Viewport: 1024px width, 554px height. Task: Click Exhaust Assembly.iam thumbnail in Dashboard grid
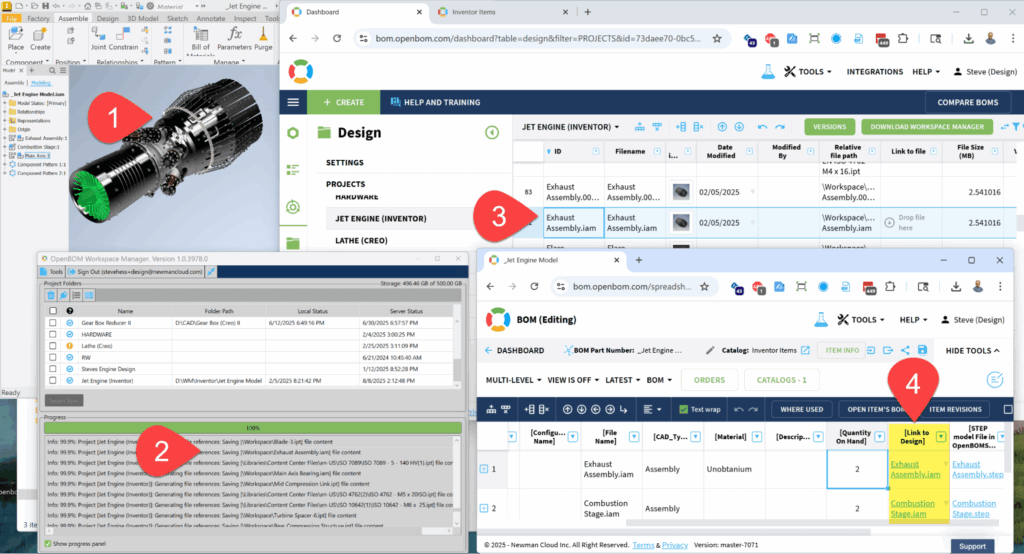(681, 223)
